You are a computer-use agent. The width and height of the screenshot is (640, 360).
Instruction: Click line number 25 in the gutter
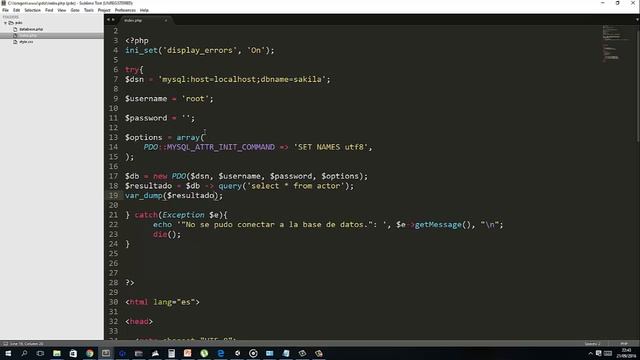pos(113,253)
